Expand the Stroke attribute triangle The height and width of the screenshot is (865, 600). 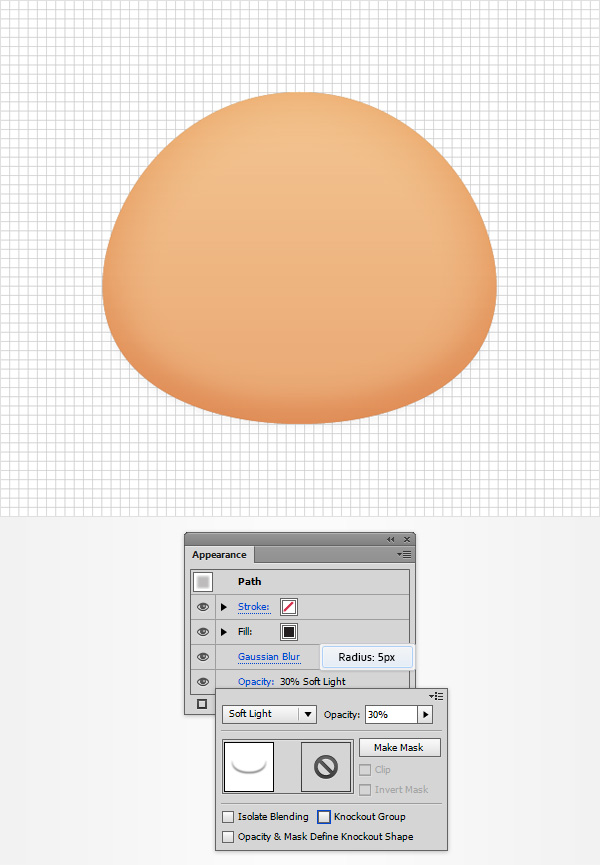pos(224,607)
